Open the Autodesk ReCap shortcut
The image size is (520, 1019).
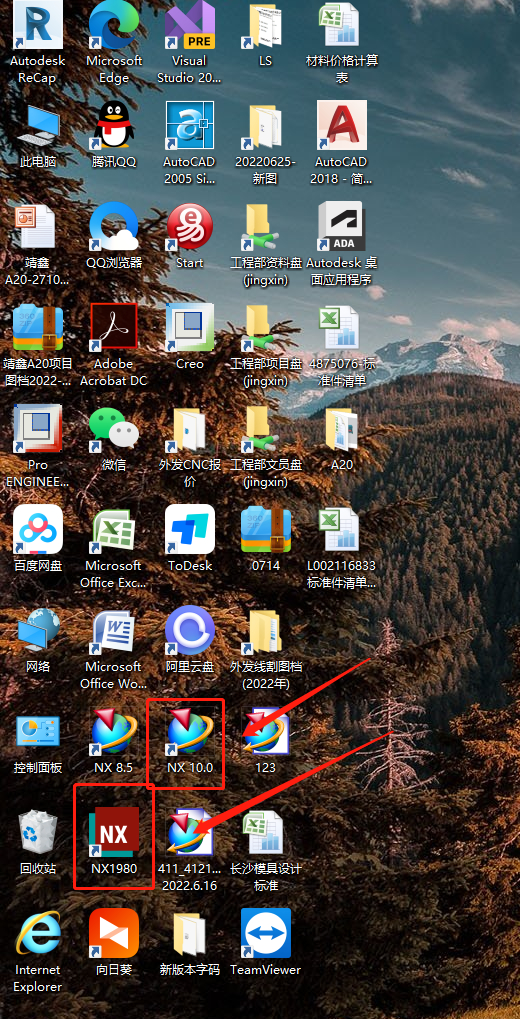38,26
